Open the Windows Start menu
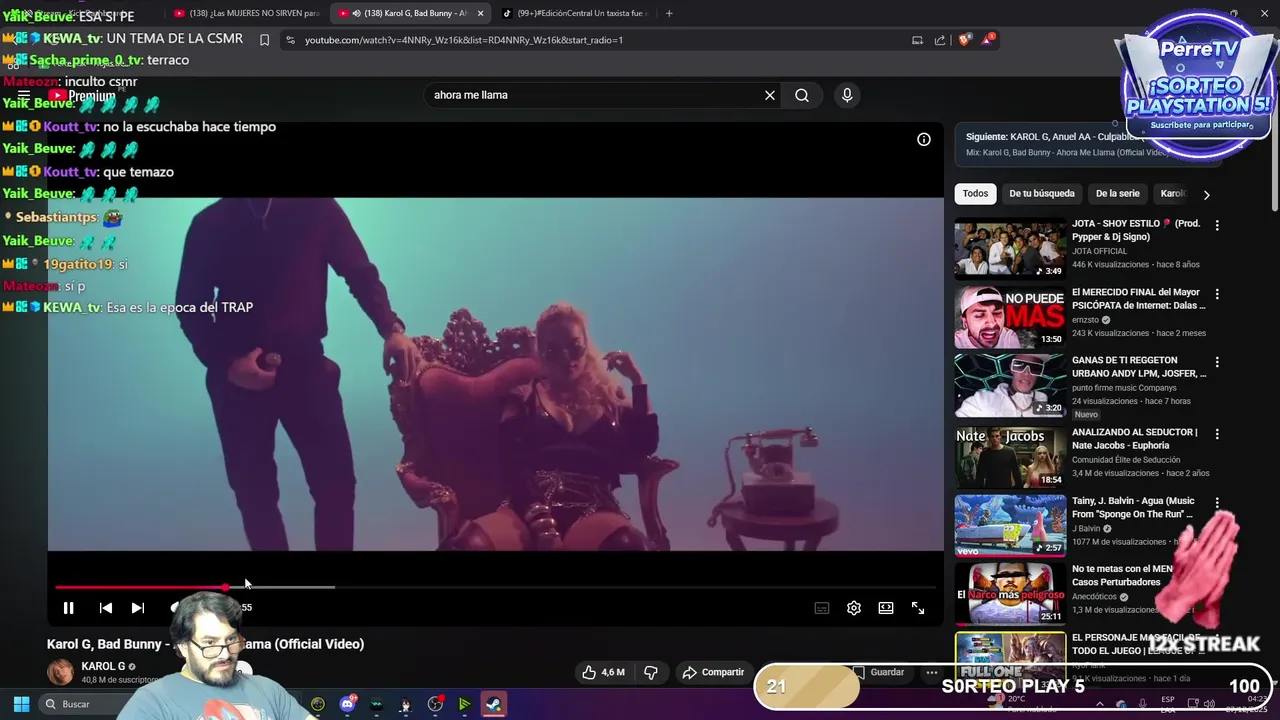 [21, 704]
